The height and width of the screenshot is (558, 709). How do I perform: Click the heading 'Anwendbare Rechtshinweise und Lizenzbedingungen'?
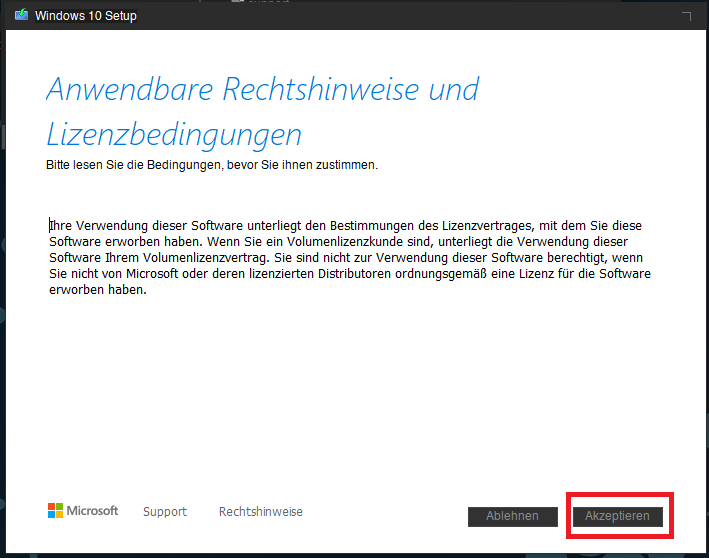point(262,111)
